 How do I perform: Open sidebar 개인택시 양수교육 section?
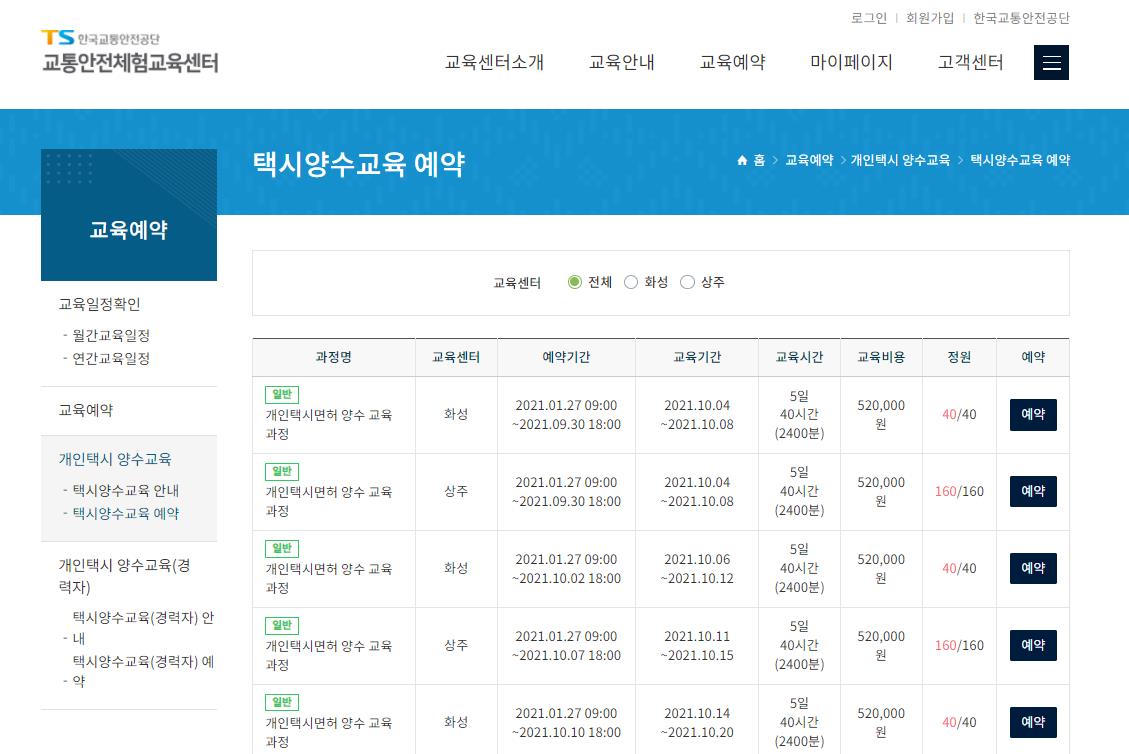click(115, 459)
